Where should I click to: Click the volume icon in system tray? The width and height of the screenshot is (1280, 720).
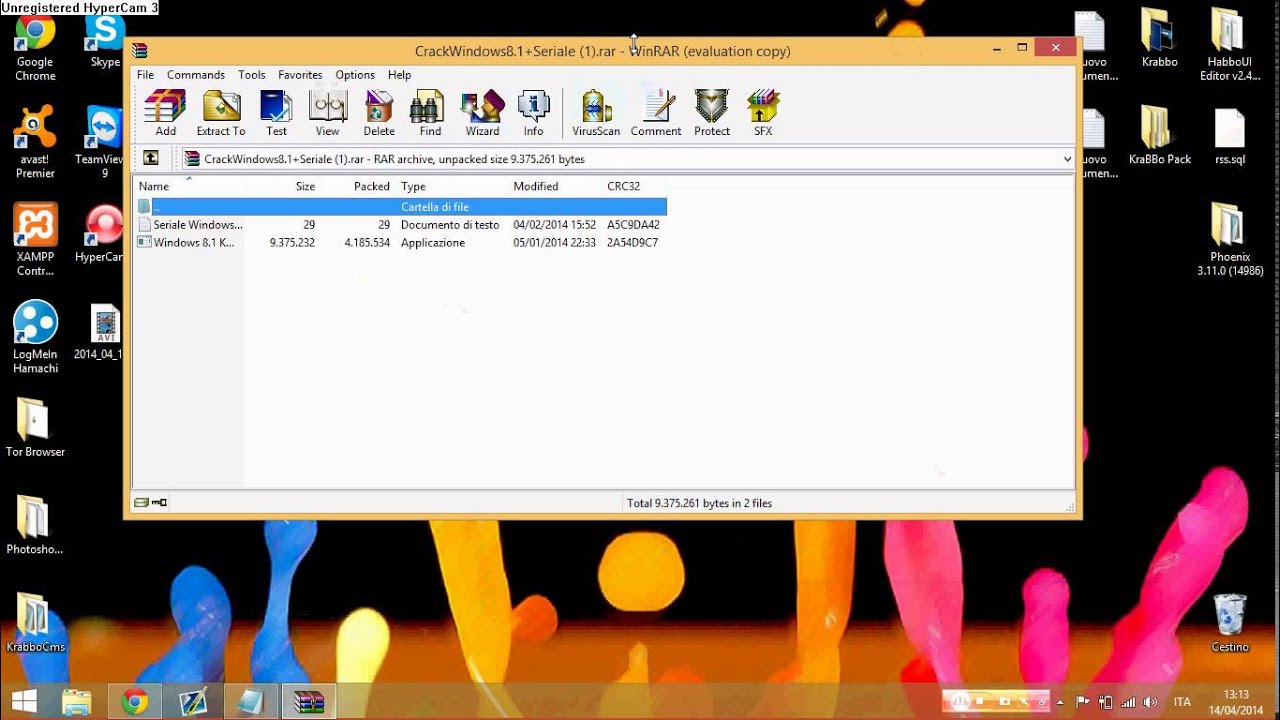(x=1150, y=702)
